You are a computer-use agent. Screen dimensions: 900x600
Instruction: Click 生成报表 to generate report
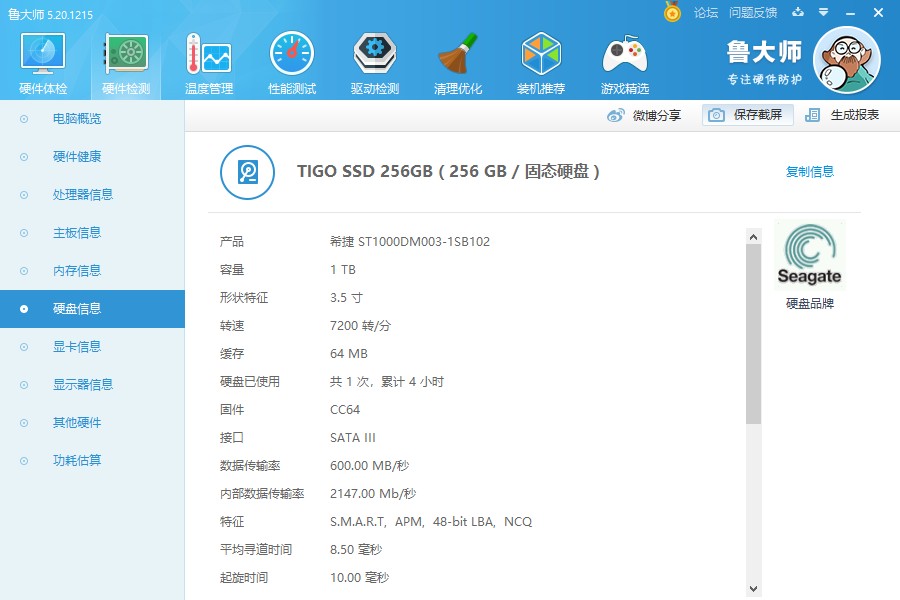(843, 115)
